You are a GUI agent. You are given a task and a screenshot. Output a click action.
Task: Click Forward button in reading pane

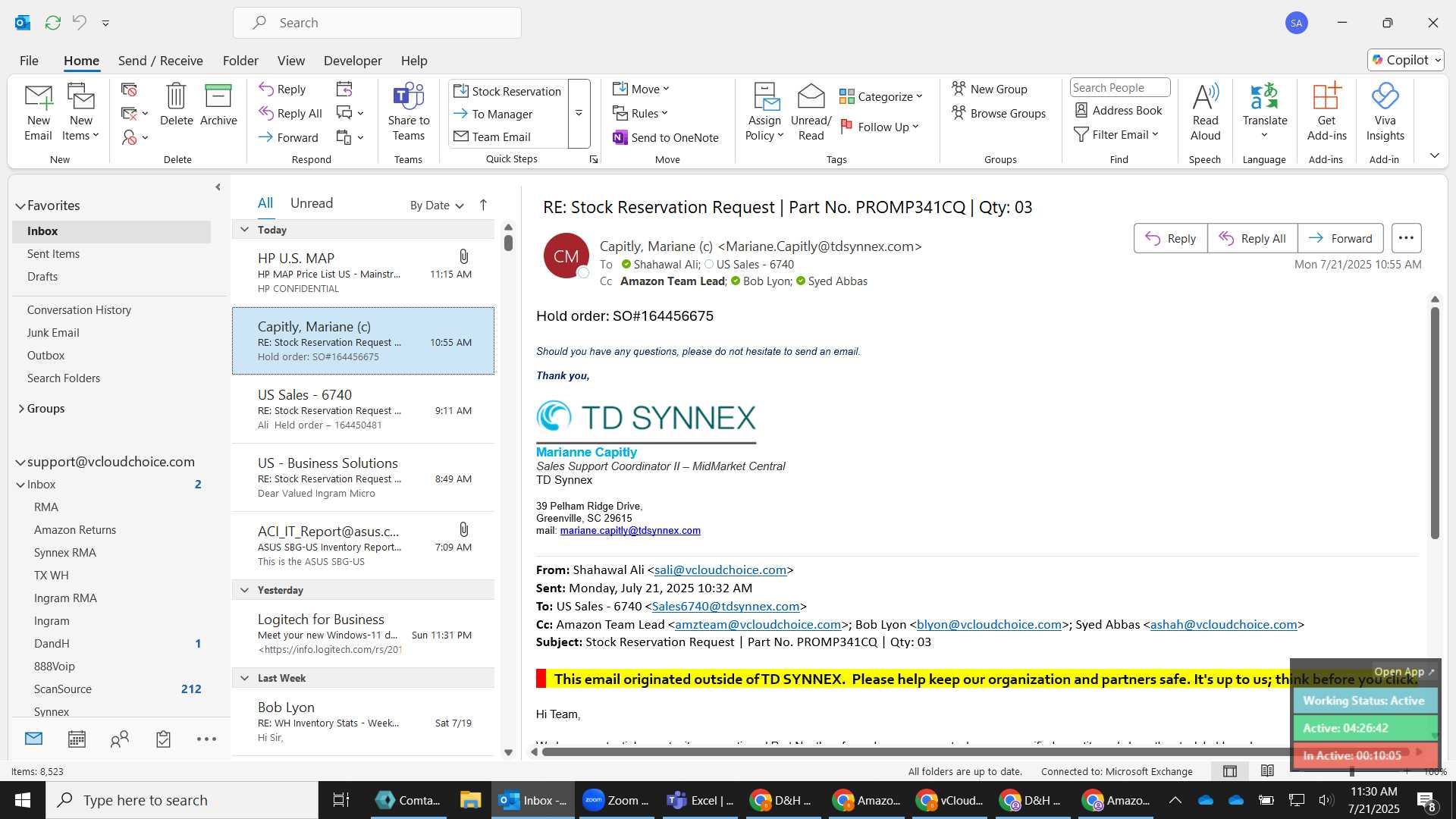1340,238
